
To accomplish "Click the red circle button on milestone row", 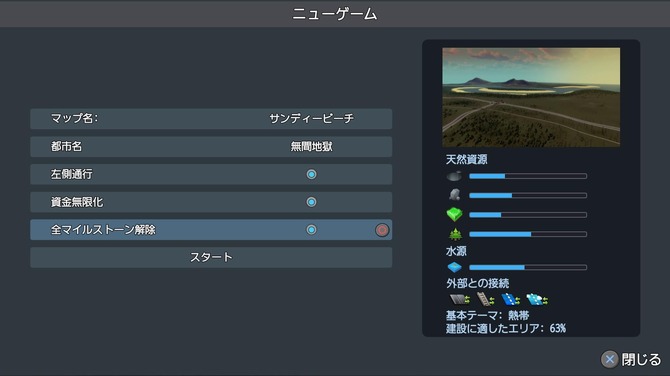I will point(382,230).
